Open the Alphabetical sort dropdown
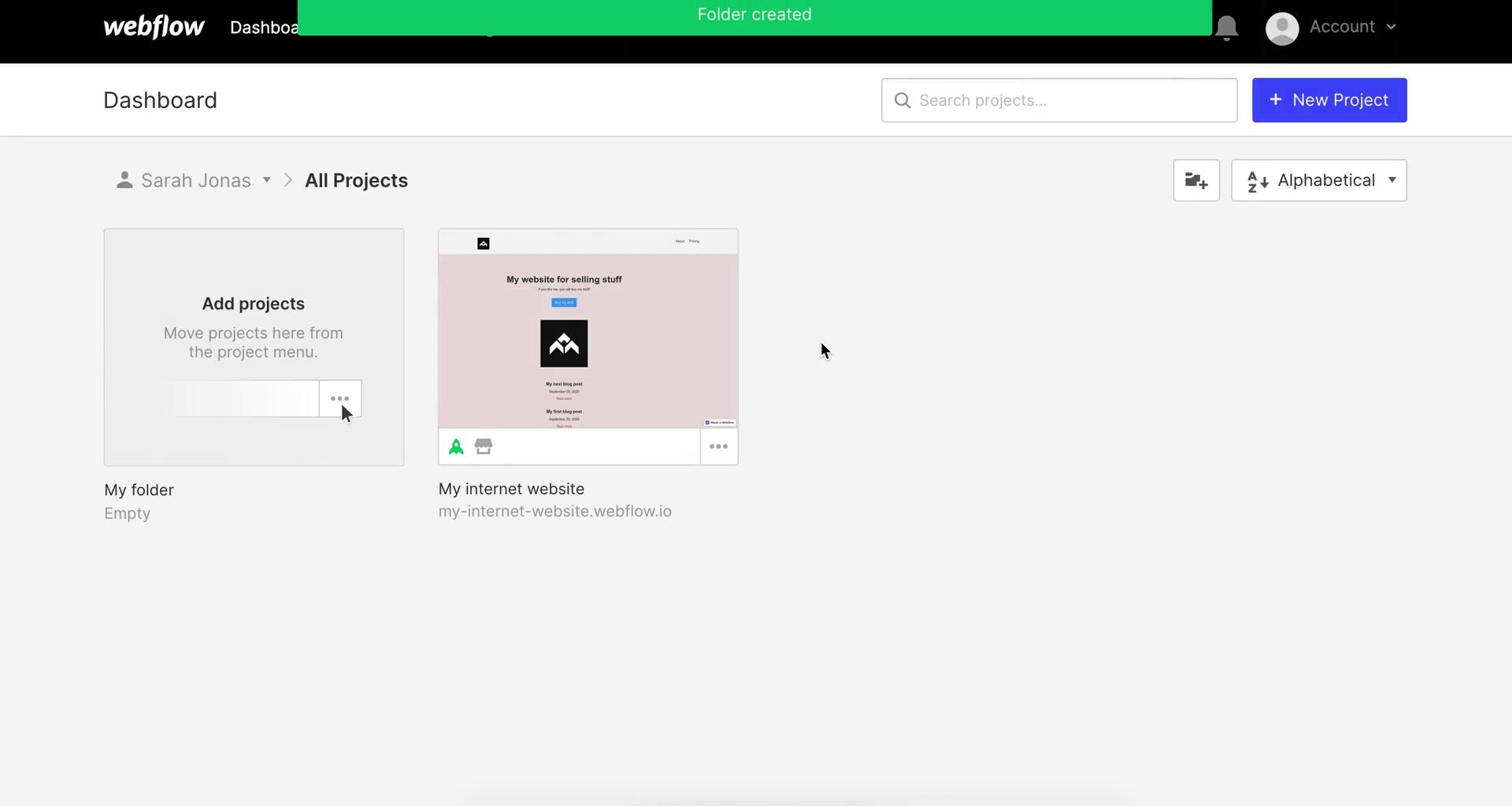The image size is (1512, 806). [1319, 180]
